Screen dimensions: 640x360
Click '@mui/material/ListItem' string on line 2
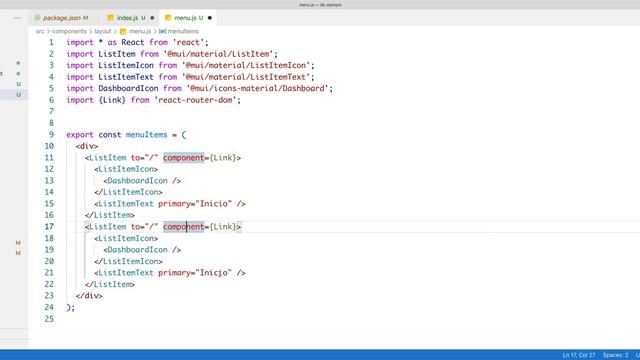(218, 54)
